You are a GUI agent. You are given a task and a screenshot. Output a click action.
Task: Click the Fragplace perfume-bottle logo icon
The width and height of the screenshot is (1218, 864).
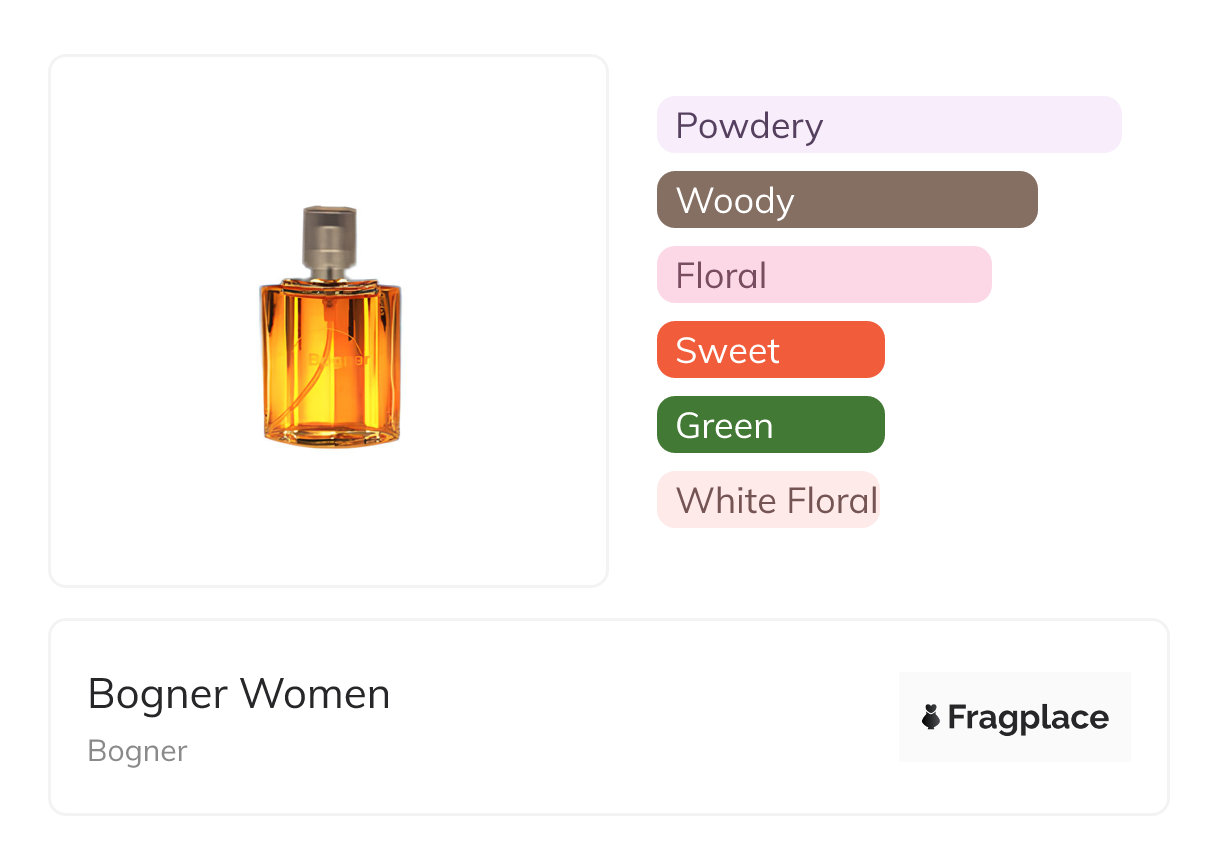931,717
